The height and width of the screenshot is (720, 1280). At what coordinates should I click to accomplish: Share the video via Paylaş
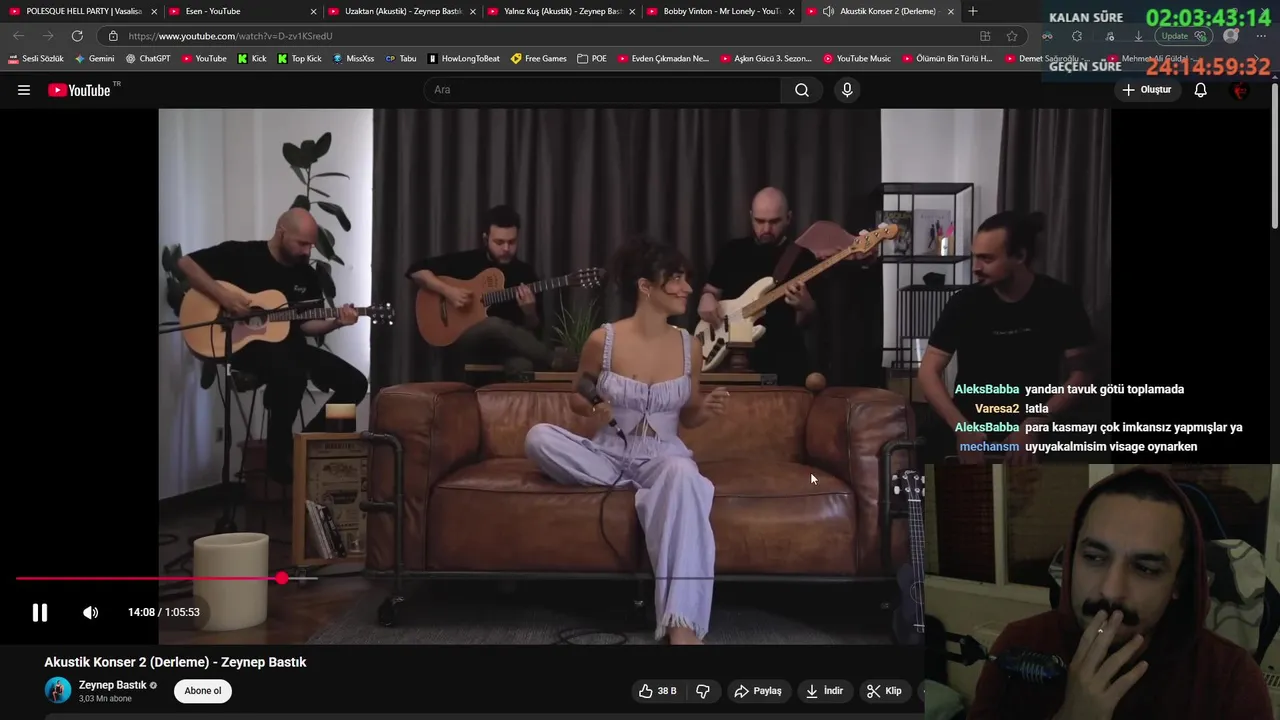click(758, 691)
